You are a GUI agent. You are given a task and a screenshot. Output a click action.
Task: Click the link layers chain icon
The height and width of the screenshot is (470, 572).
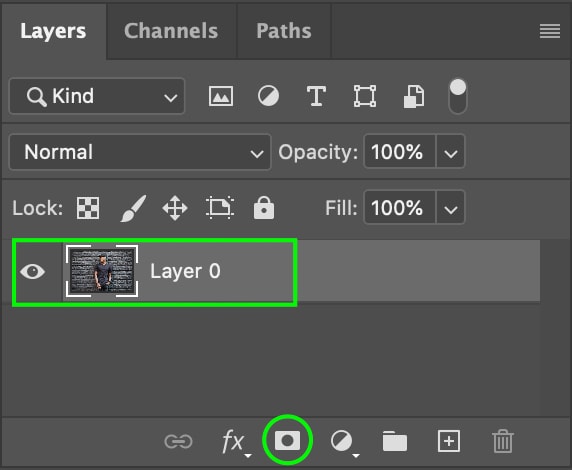(178, 442)
